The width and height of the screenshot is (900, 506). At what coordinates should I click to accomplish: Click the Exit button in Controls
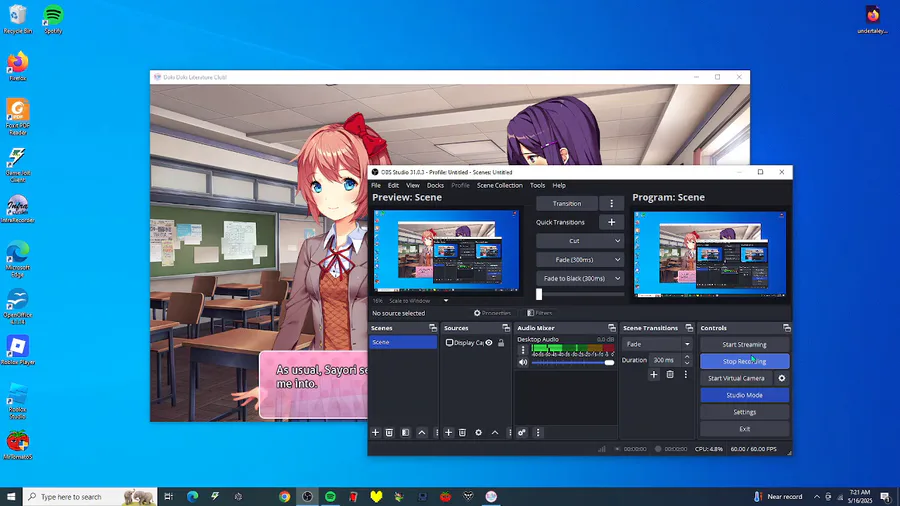click(x=744, y=429)
